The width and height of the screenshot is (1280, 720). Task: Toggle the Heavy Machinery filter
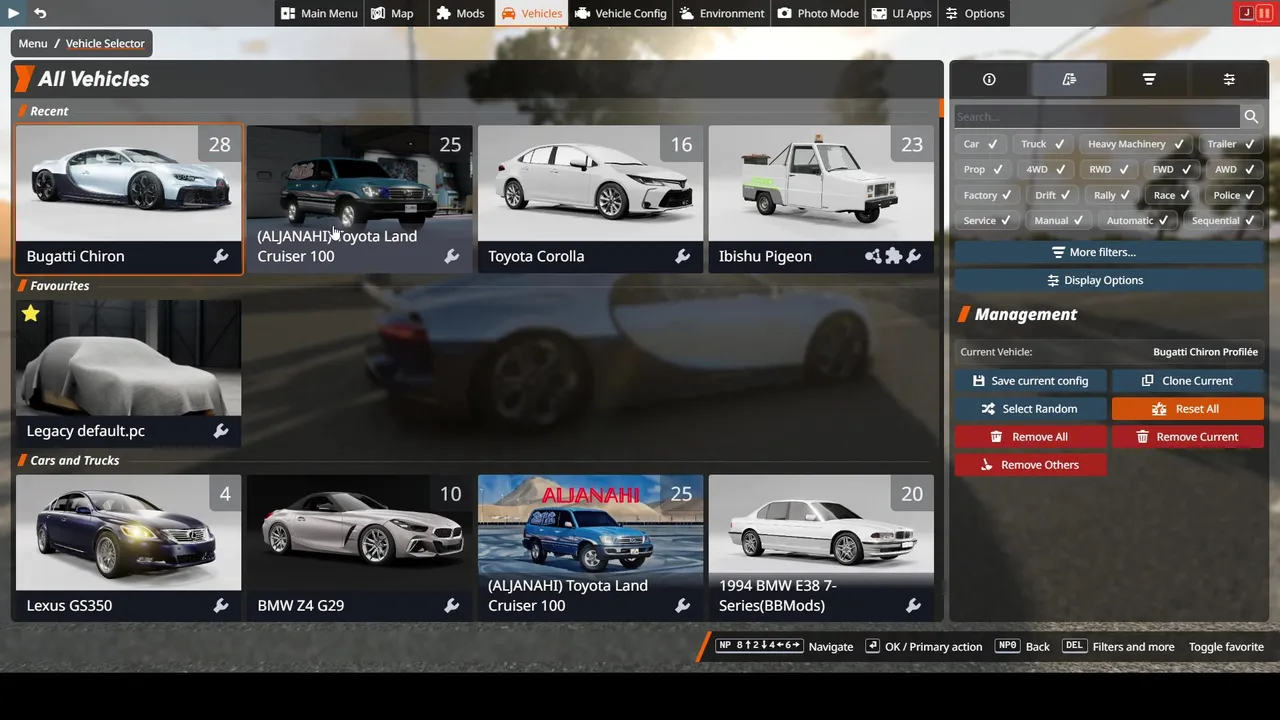(x=1135, y=144)
